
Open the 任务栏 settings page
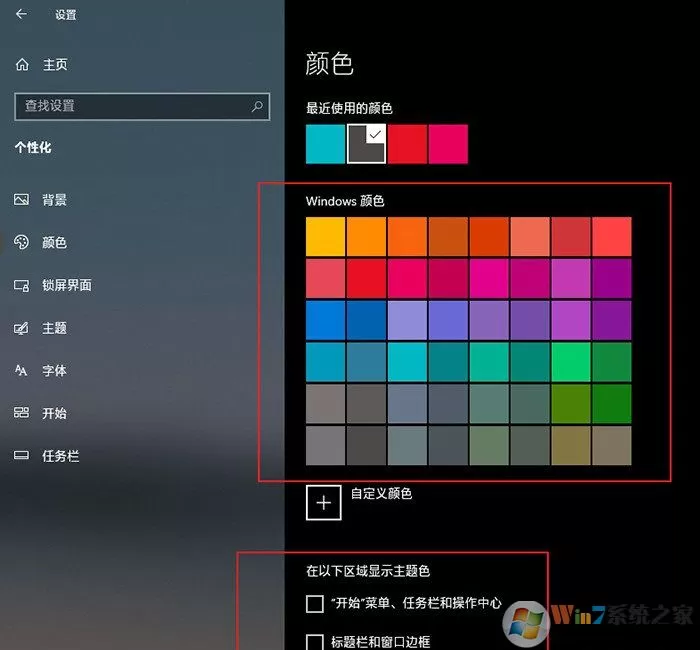47,456
